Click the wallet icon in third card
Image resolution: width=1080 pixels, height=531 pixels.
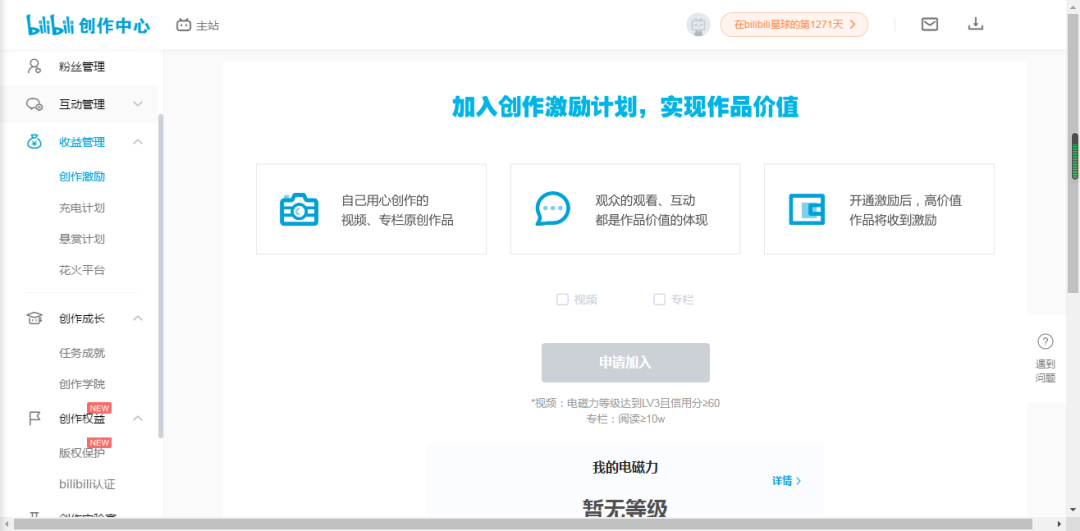pos(807,209)
